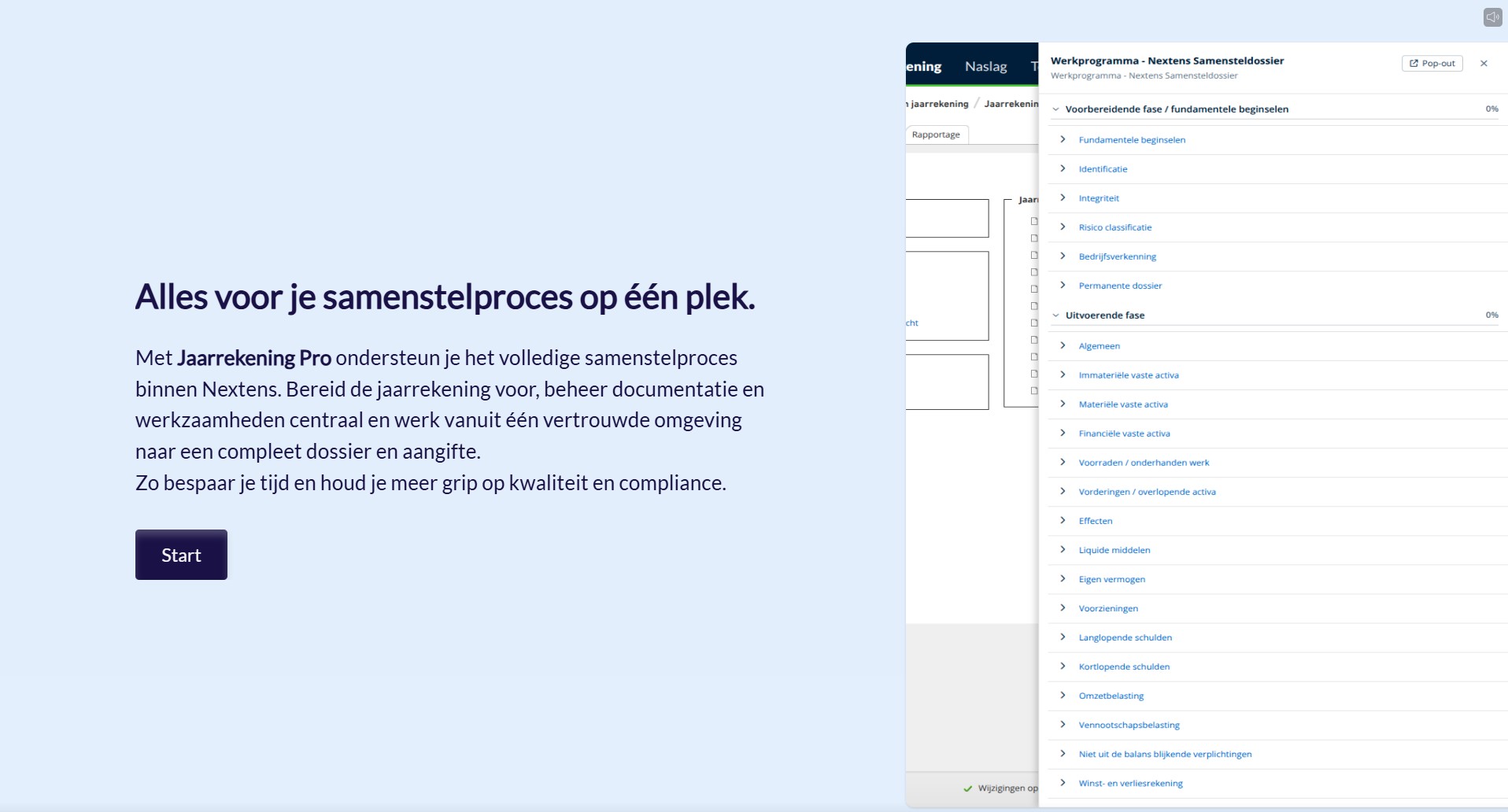Open the Voorzieningen link
Screen dimensions: 1508x812
click(1108, 608)
